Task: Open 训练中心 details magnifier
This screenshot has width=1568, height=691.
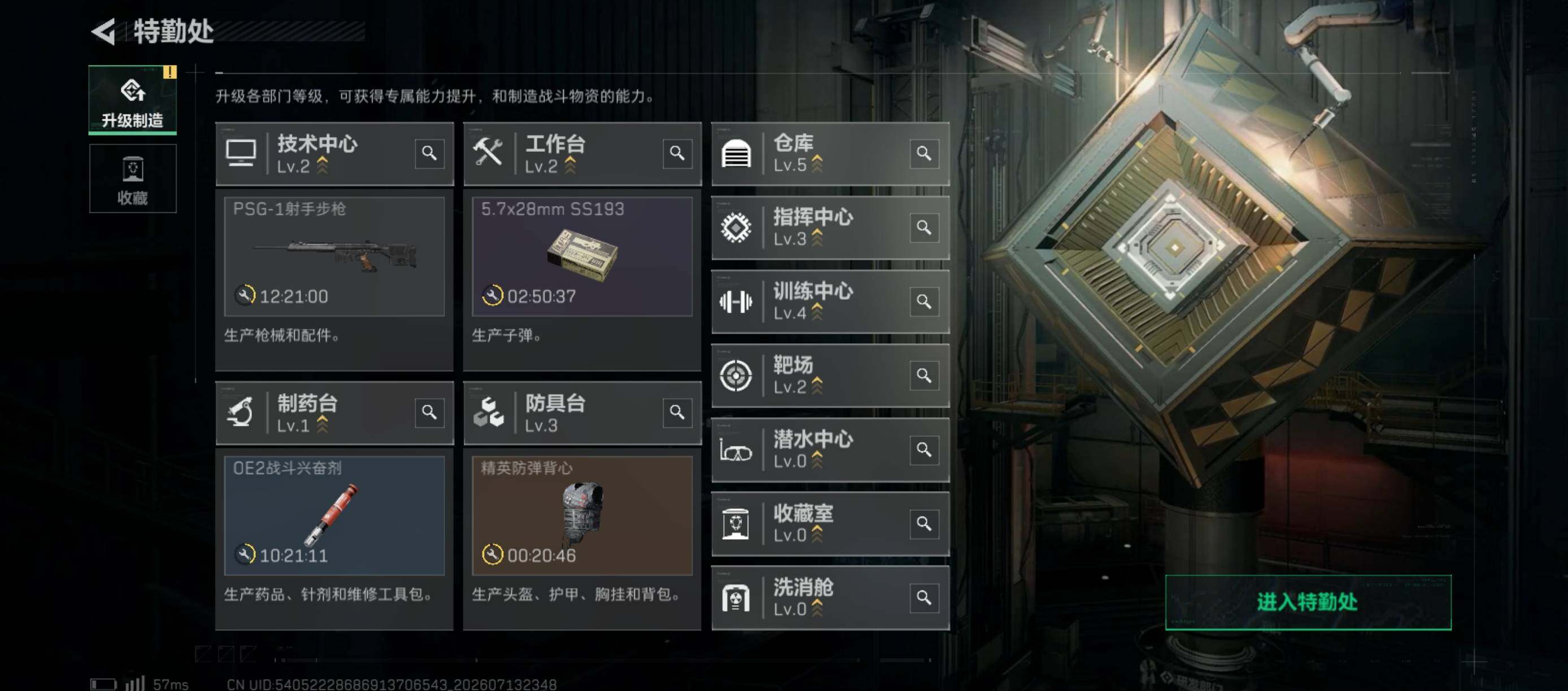Action: [924, 301]
